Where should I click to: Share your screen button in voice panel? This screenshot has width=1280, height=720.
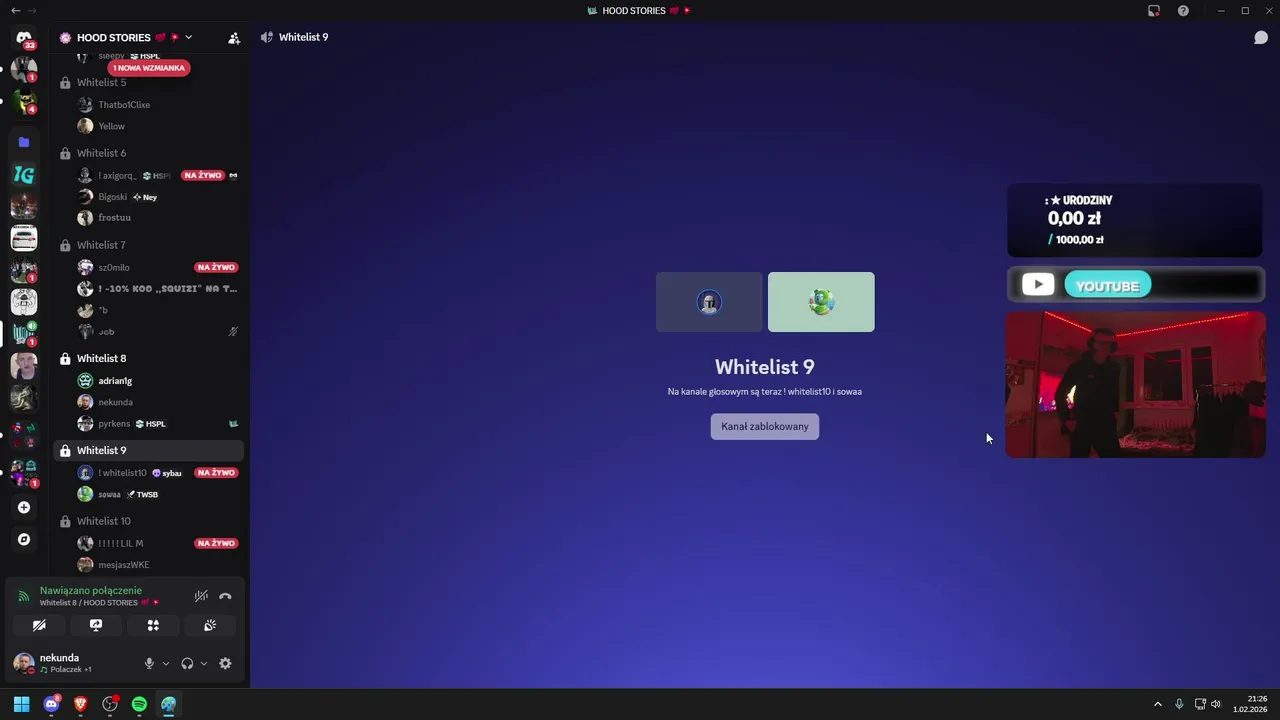pyautogui.click(x=96, y=625)
